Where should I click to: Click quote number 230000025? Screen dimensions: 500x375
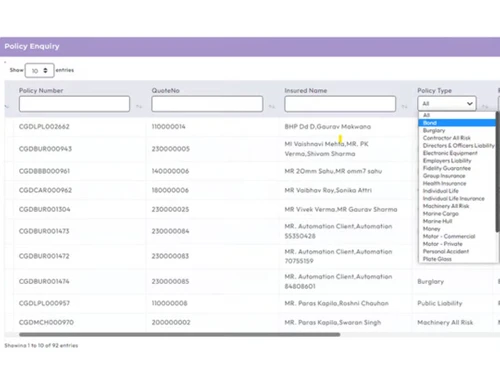[170, 209]
